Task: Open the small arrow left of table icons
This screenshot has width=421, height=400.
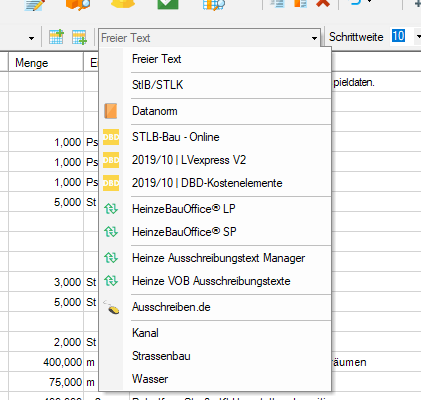Action: coord(31,38)
